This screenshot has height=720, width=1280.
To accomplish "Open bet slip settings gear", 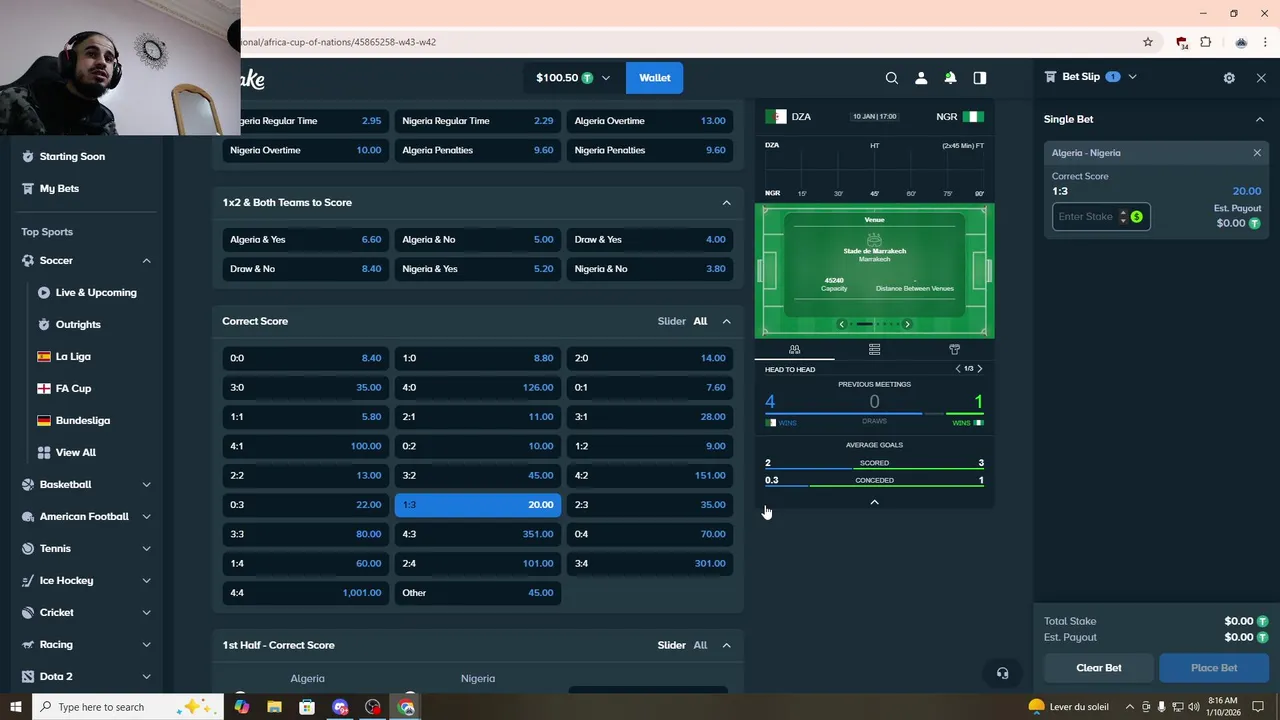I will (x=1229, y=78).
